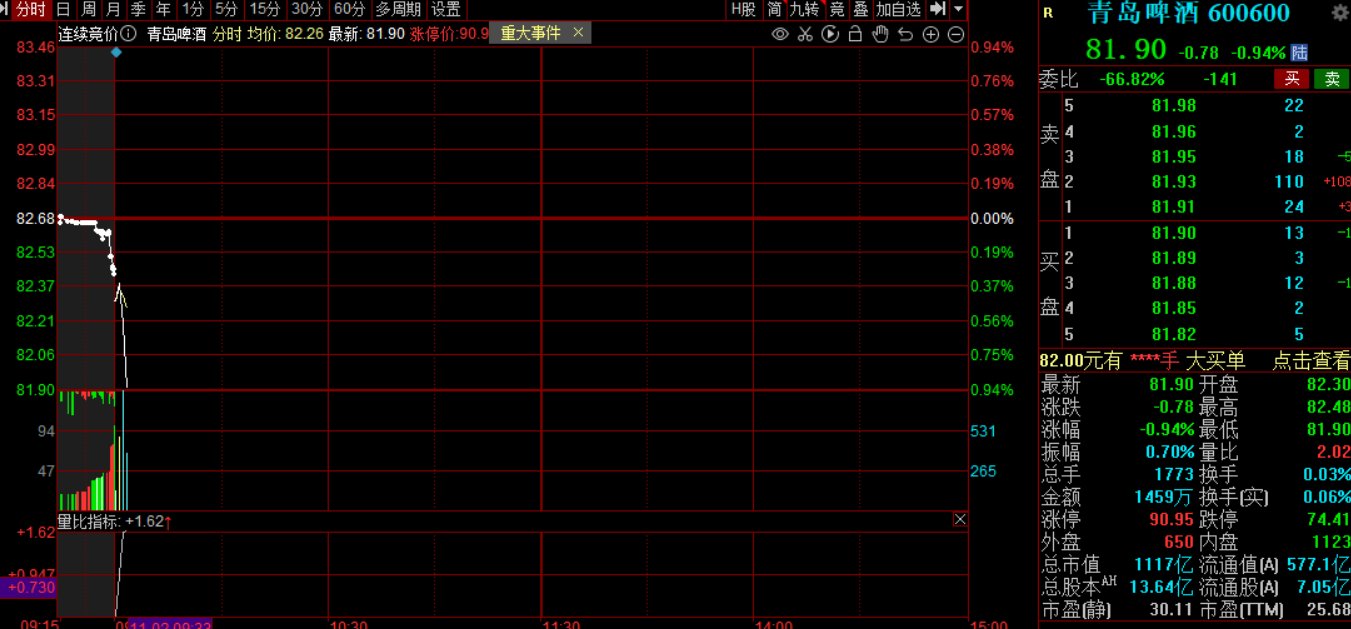The image size is (1351, 629).
Task: Switch to the 日 daily chart tab
Action: click(63, 9)
